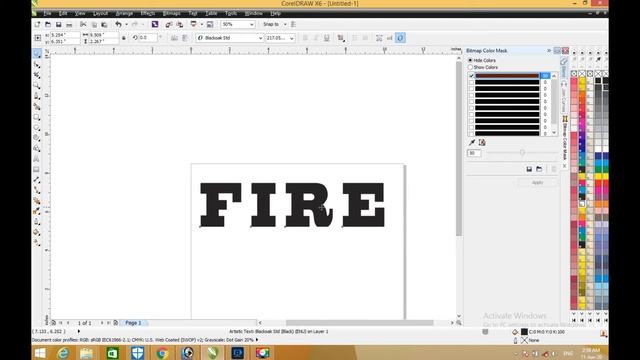Open the Windows Start button

pos(40,353)
